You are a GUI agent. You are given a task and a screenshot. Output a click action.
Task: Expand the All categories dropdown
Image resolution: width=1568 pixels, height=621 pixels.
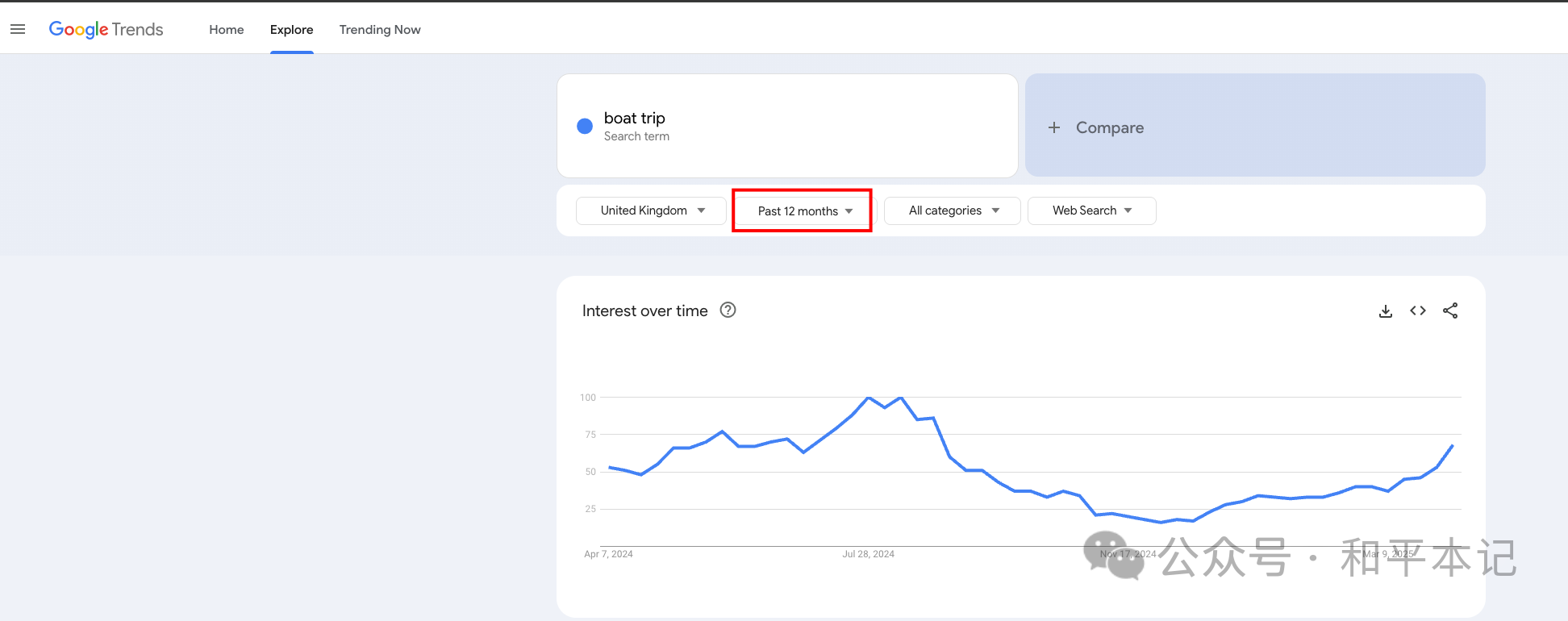click(x=953, y=210)
